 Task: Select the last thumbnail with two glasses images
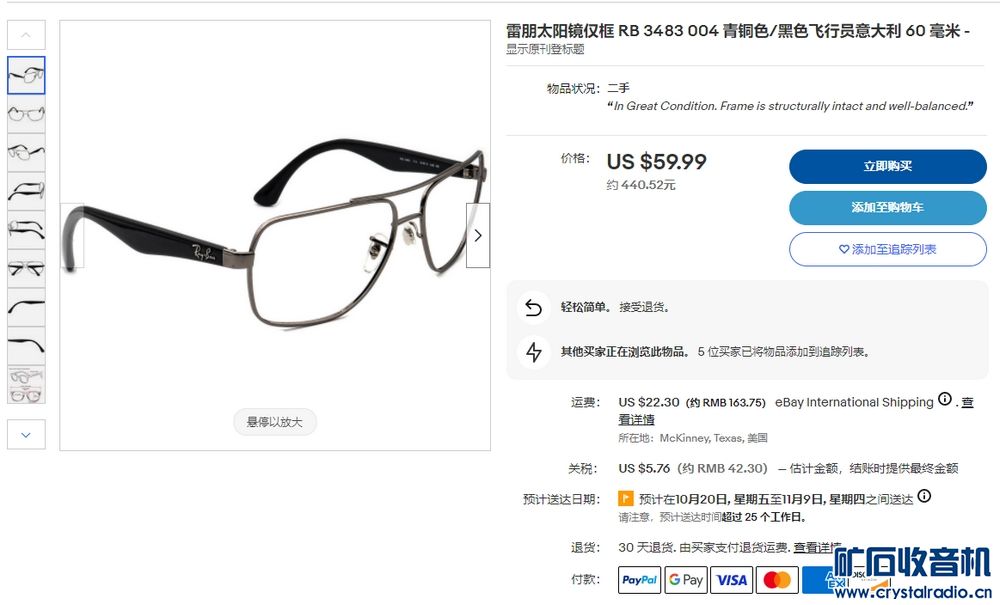tap(26, 385)
